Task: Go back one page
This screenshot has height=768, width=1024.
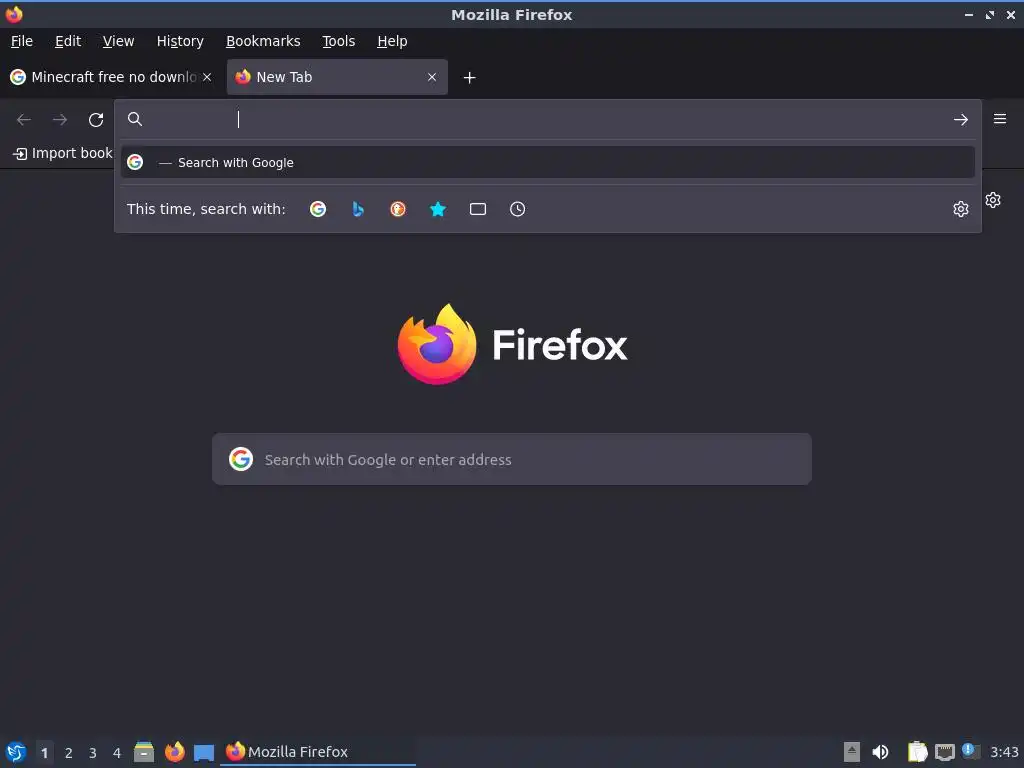Action: [24, 120]
